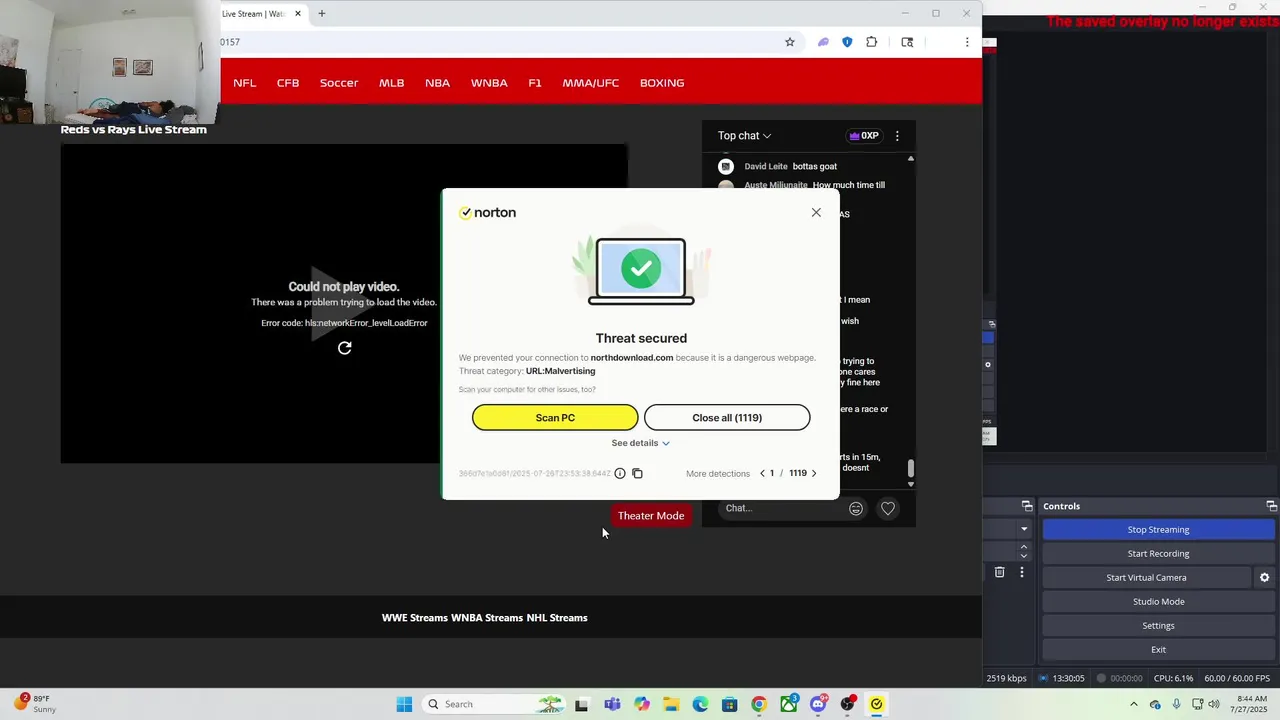Viewport: 1280px width, 720px height.
Task: Open Microsoft Edge from the taskbar
Action: pyautogui.click(x=700, y=704)
